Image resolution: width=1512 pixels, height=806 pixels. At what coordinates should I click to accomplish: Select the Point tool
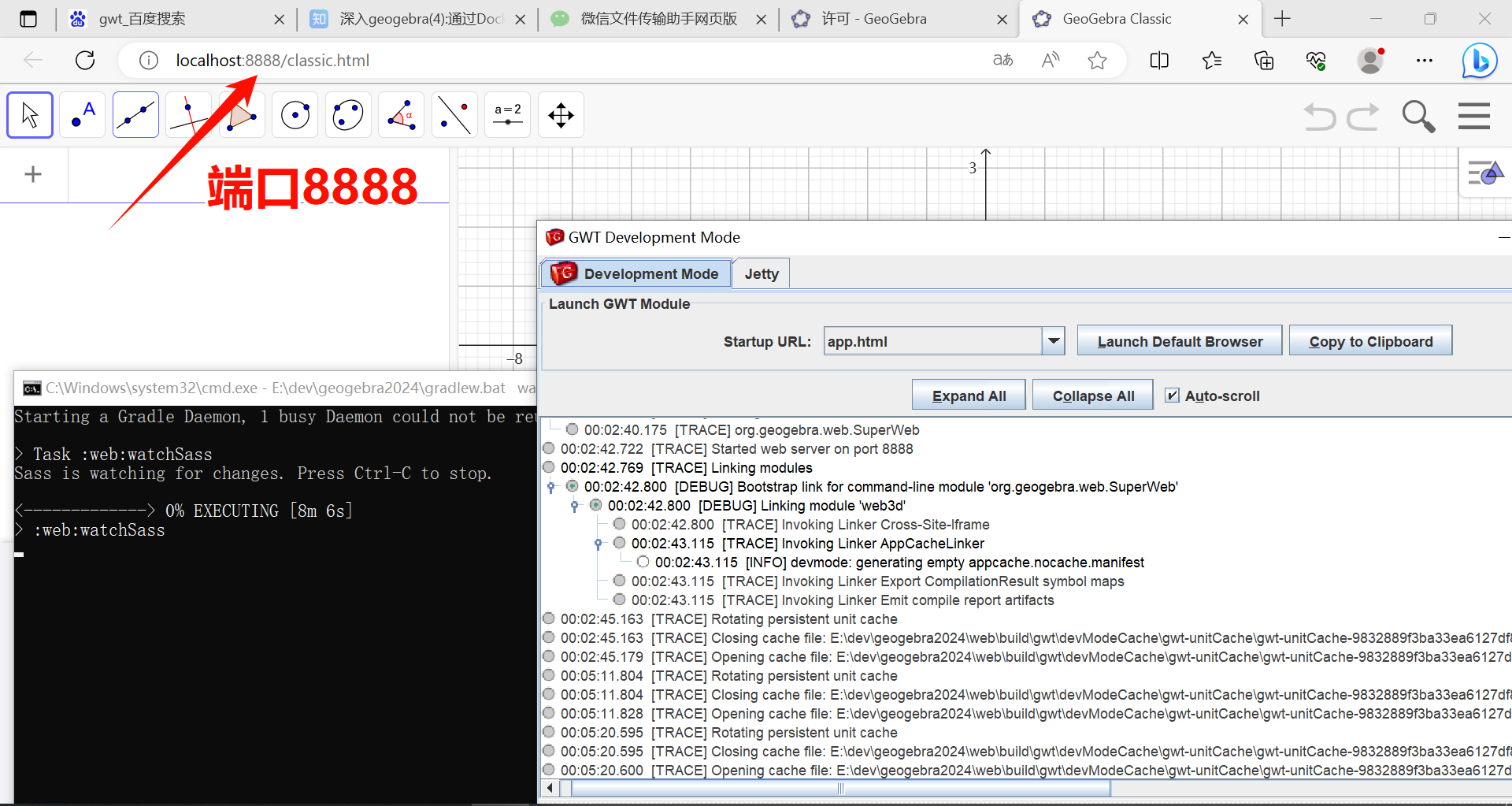point(83,115)
